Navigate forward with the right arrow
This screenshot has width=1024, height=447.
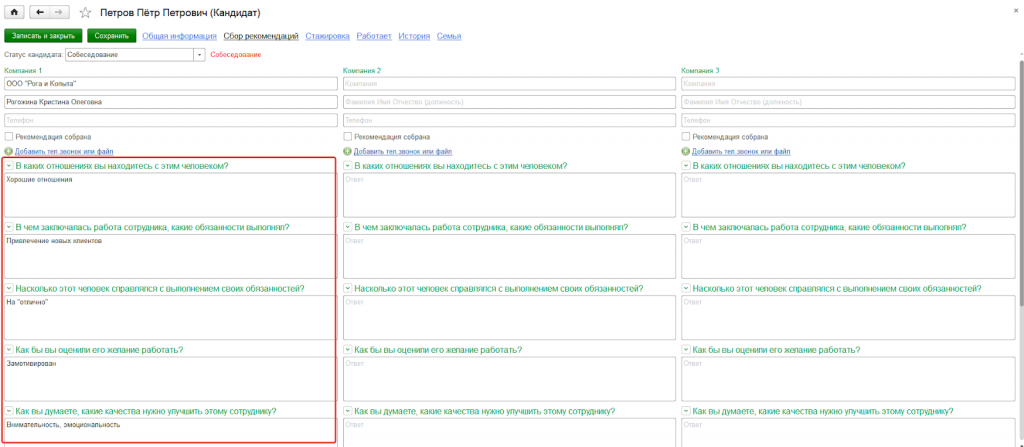pos(59,12)
